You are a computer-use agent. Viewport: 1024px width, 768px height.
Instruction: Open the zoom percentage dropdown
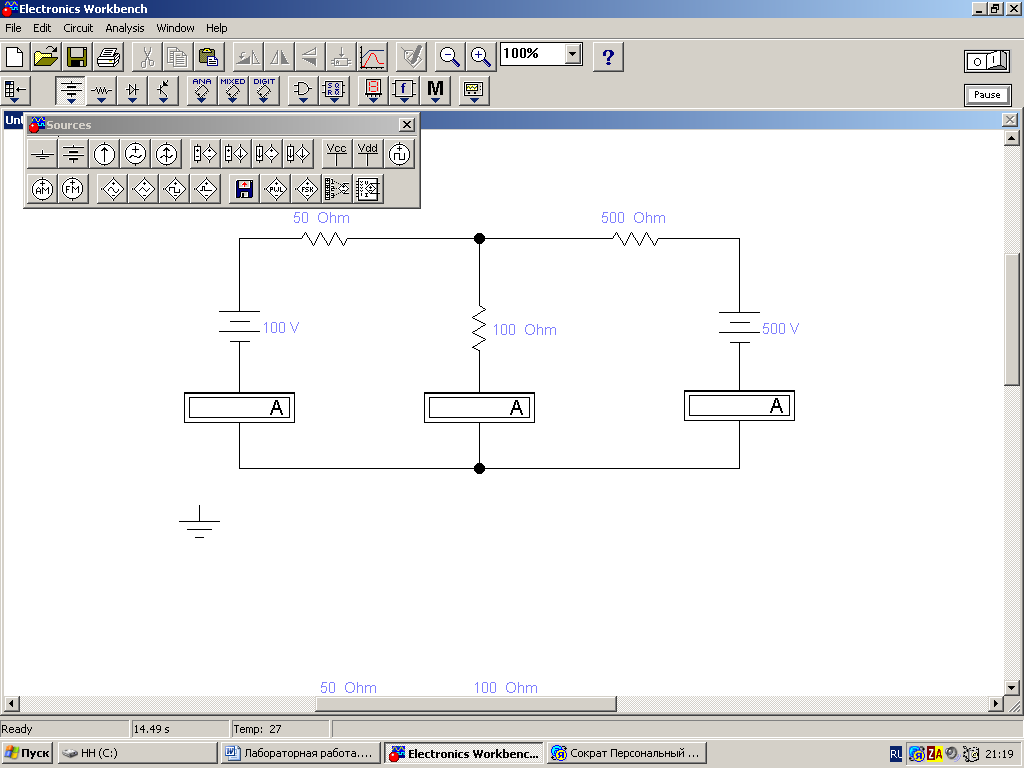[x=573, y=54]
